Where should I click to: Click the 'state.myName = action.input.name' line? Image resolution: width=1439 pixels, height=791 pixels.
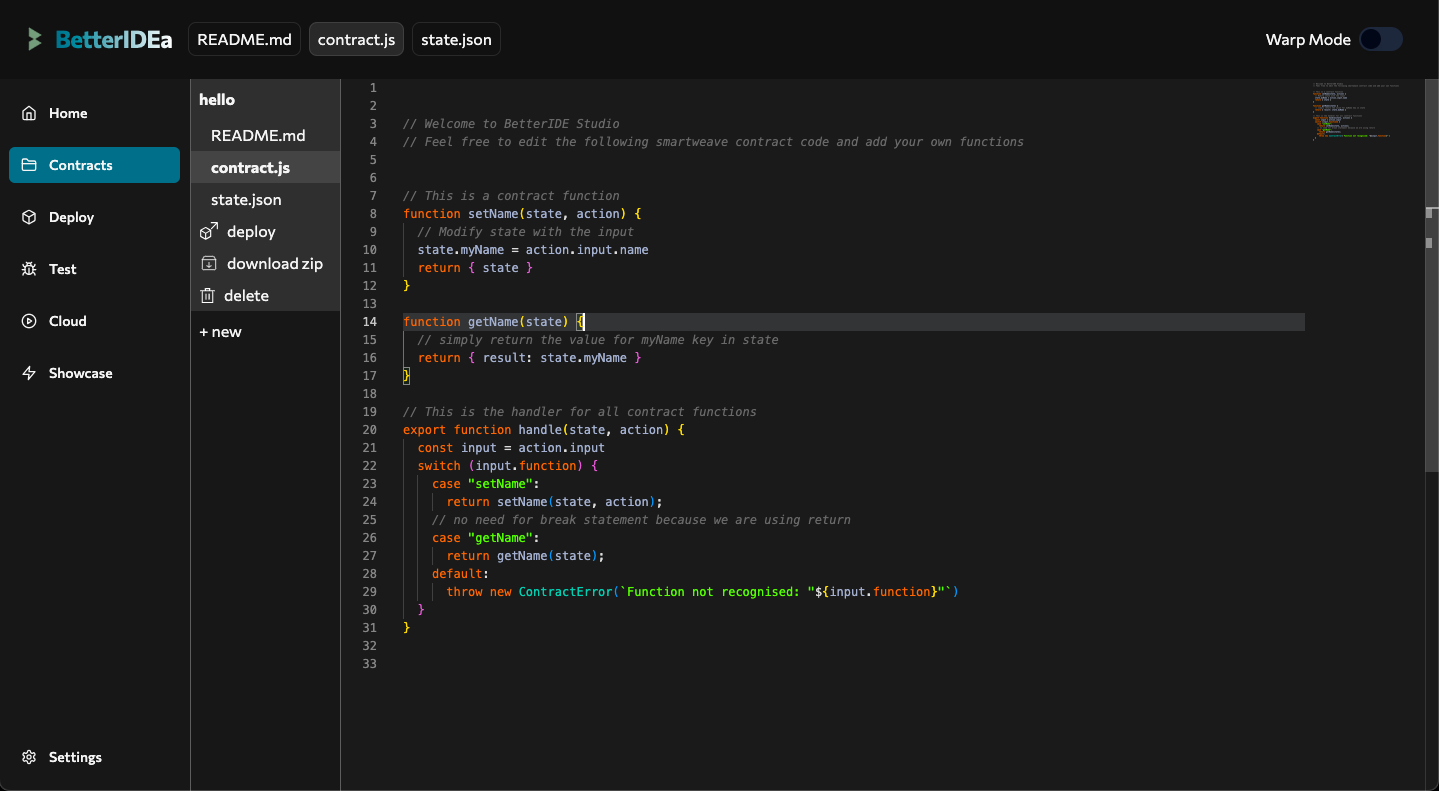pyautogui.click(x=533, y=250)
